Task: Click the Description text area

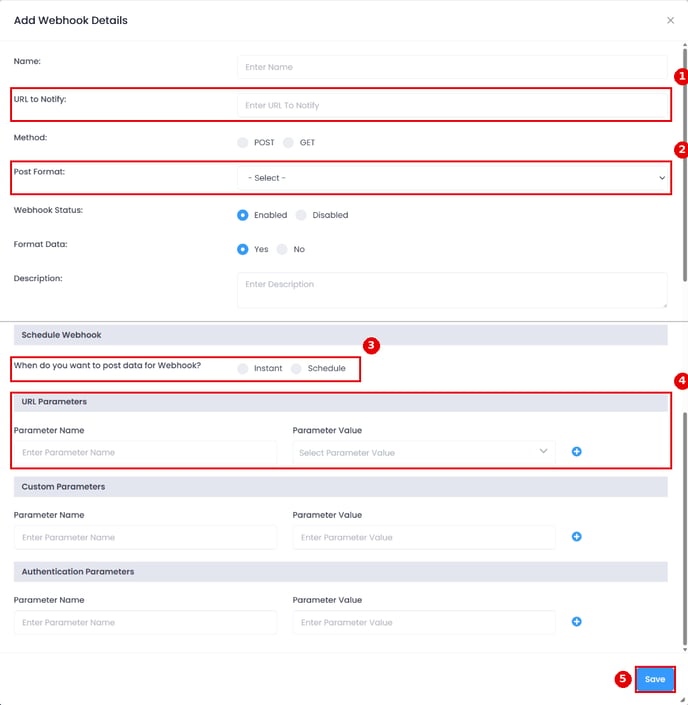Action: 452,290
